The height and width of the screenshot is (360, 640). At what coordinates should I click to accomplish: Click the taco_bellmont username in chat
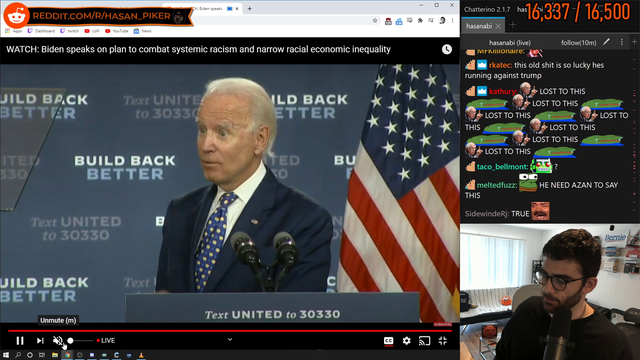(x=502, y=167)
